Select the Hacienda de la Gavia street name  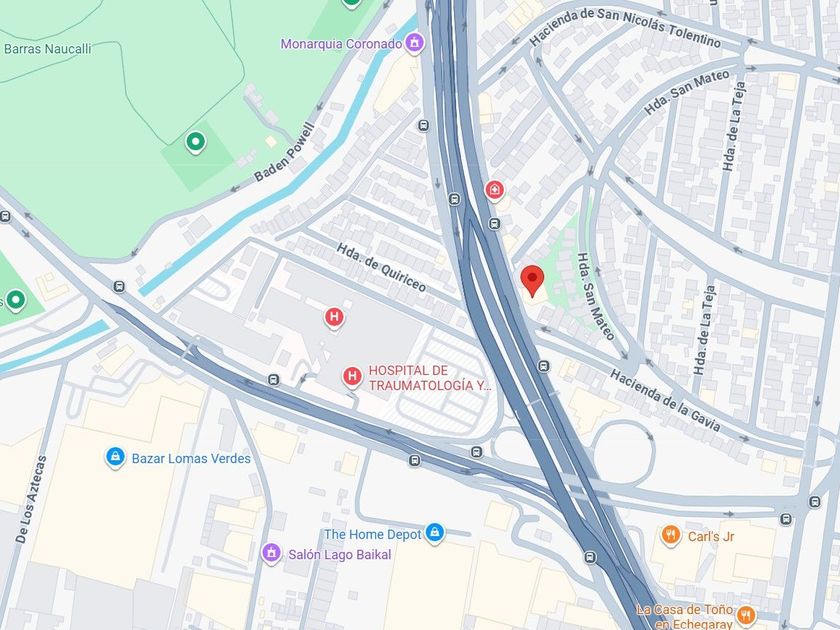[665, 401]
